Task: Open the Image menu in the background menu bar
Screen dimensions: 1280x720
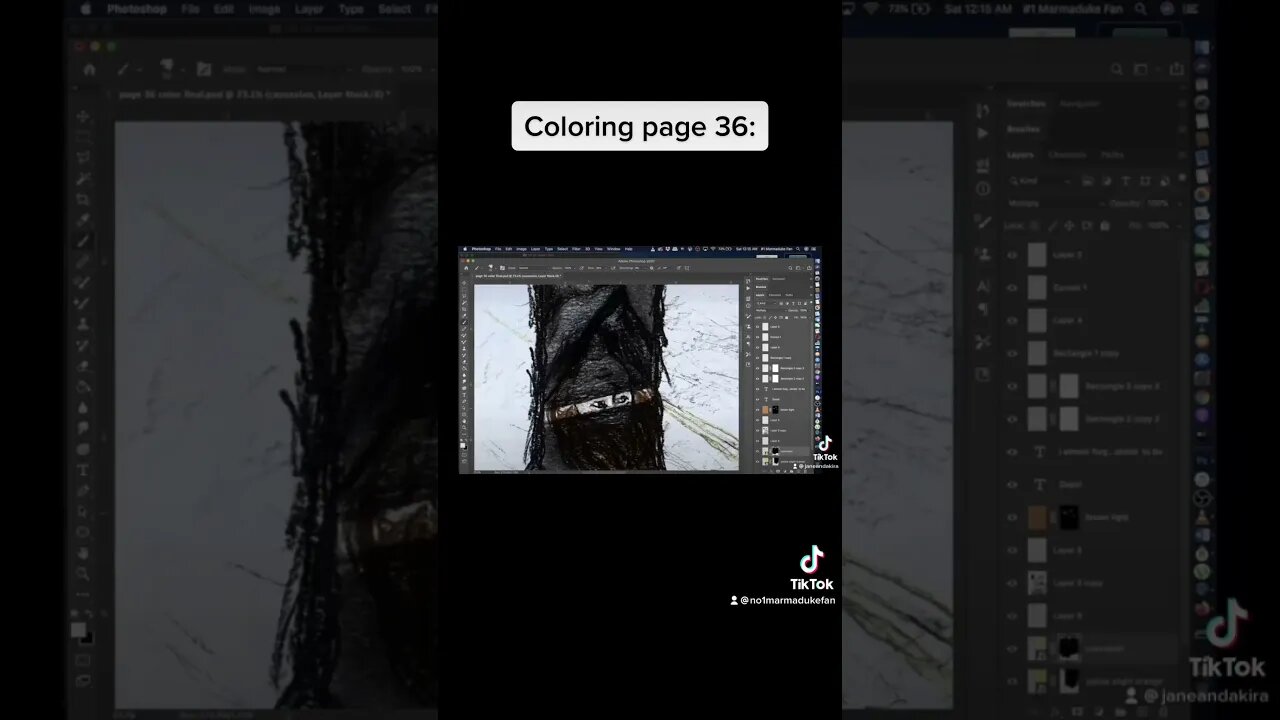Action: point(264,9)
